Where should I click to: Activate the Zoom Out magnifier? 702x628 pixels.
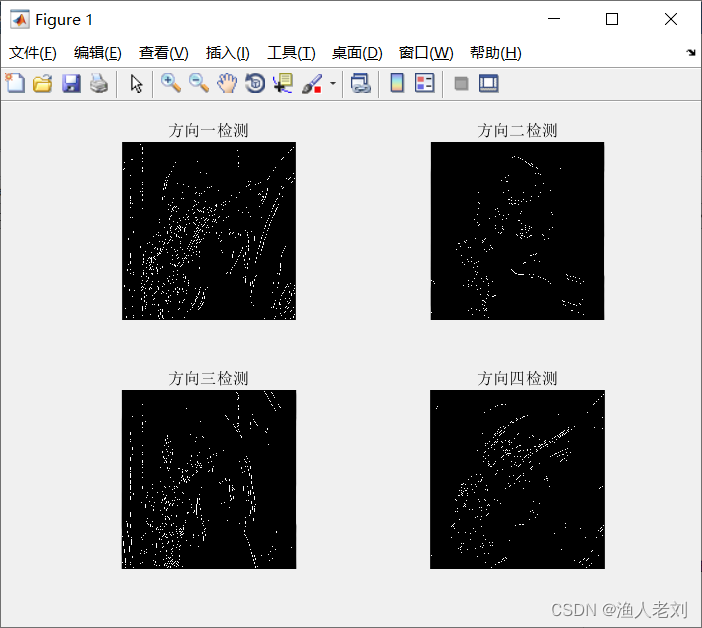click(x=199, y=83)
